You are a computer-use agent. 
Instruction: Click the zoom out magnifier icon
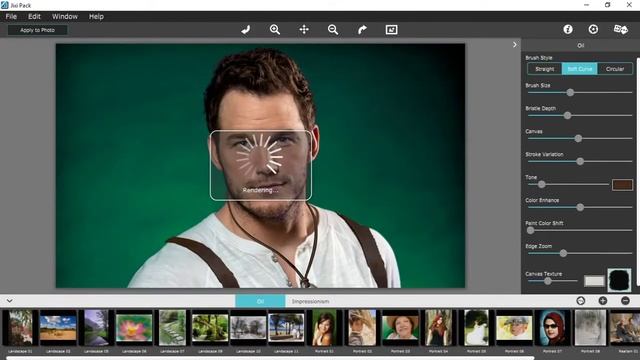[x=333, y=29]
